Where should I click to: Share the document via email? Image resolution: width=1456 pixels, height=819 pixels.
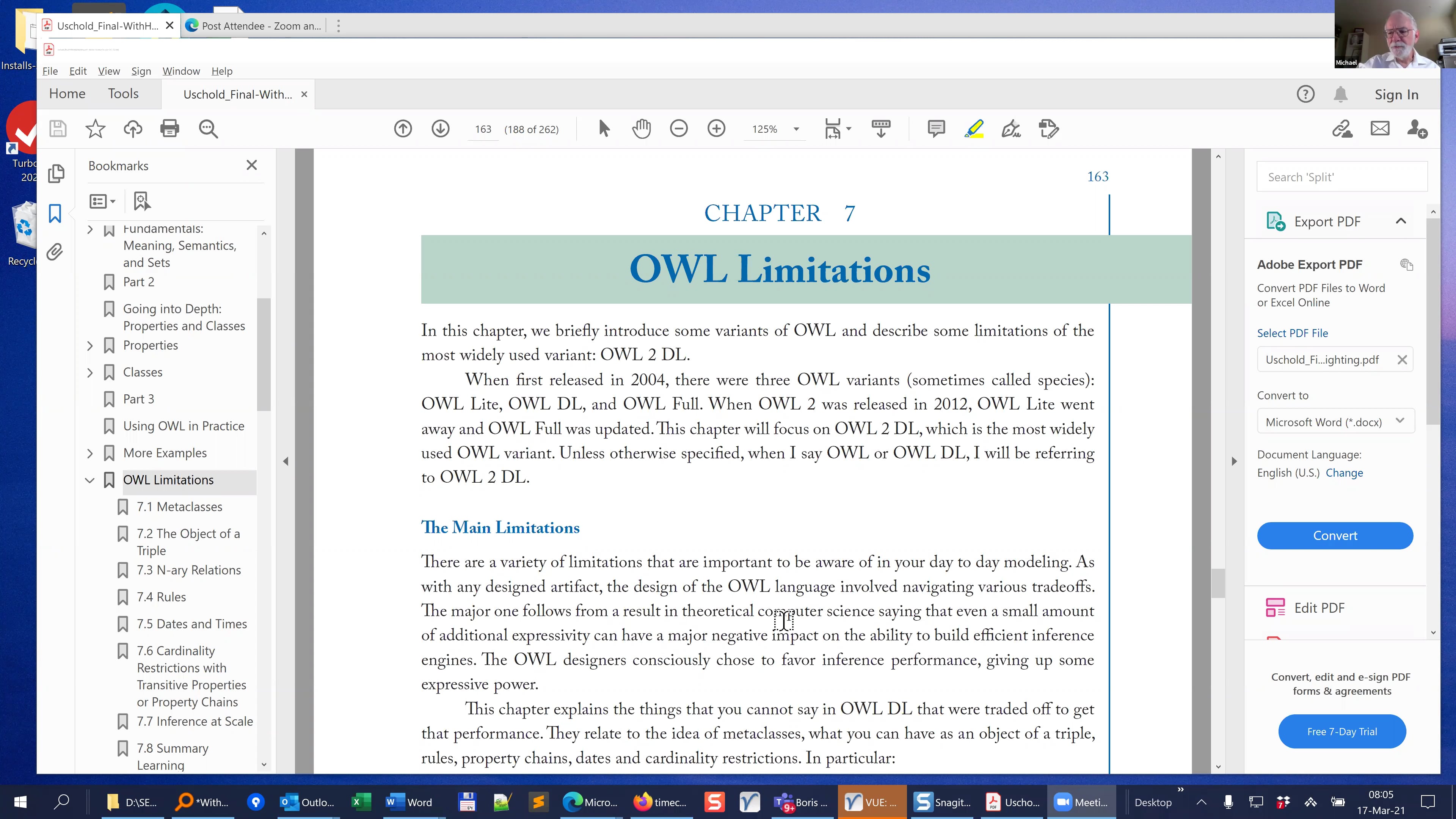coord(1380,128)
